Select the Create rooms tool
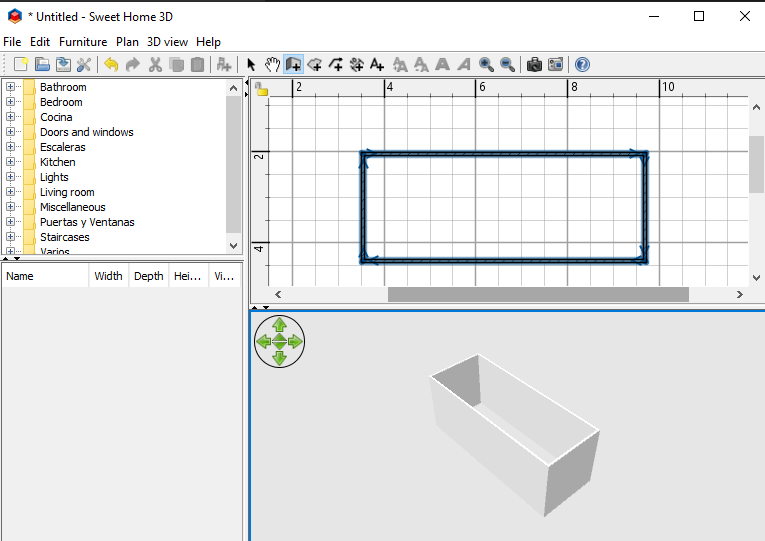The height and width of the screenshot is (541, 765). (x=315, y=64)
